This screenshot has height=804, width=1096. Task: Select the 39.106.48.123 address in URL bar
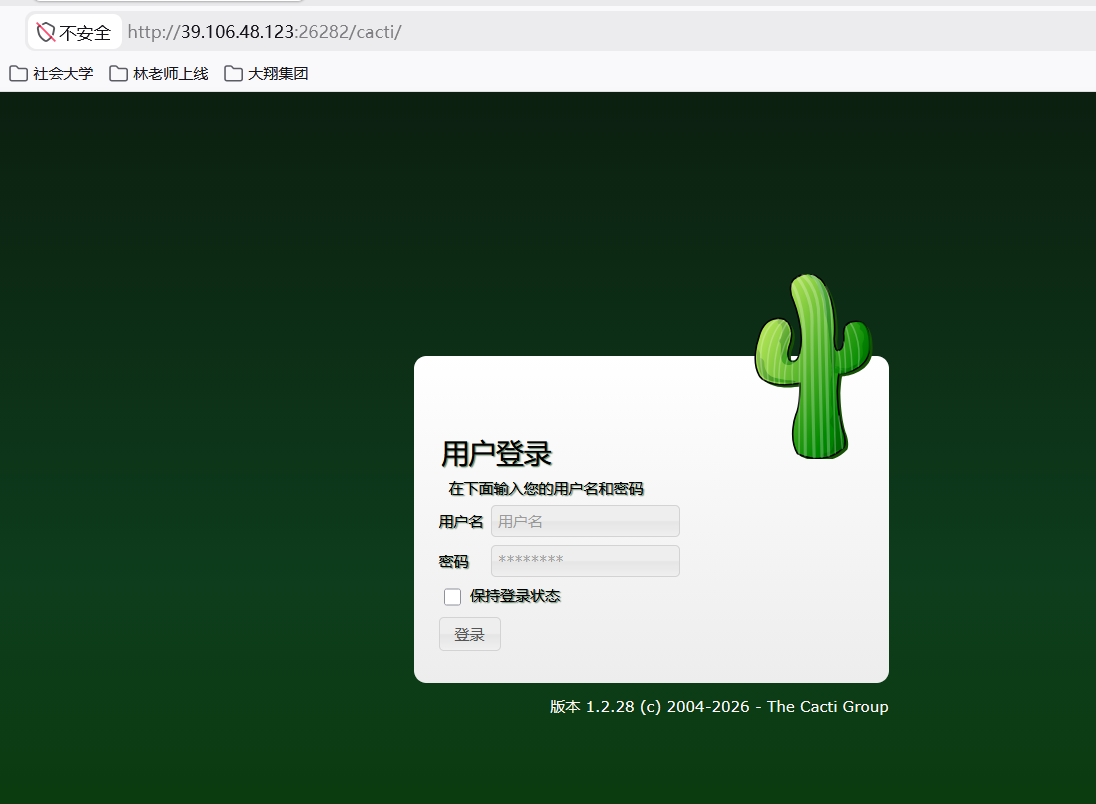coord(238,32)
